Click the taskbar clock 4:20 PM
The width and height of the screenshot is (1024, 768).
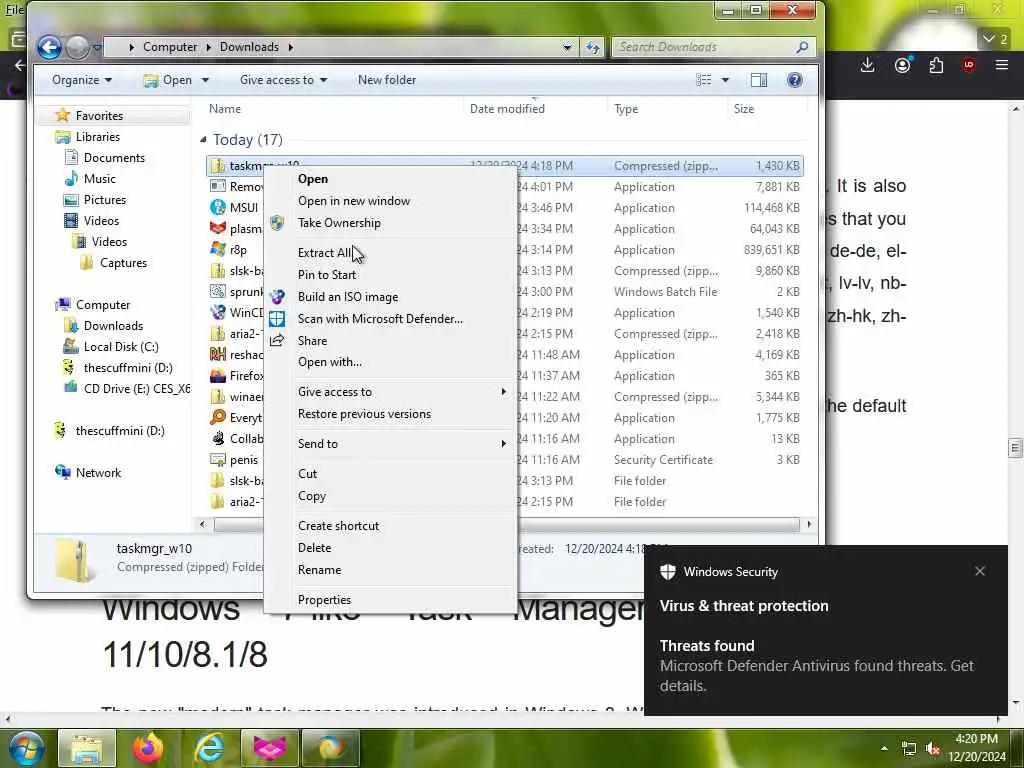976,739
